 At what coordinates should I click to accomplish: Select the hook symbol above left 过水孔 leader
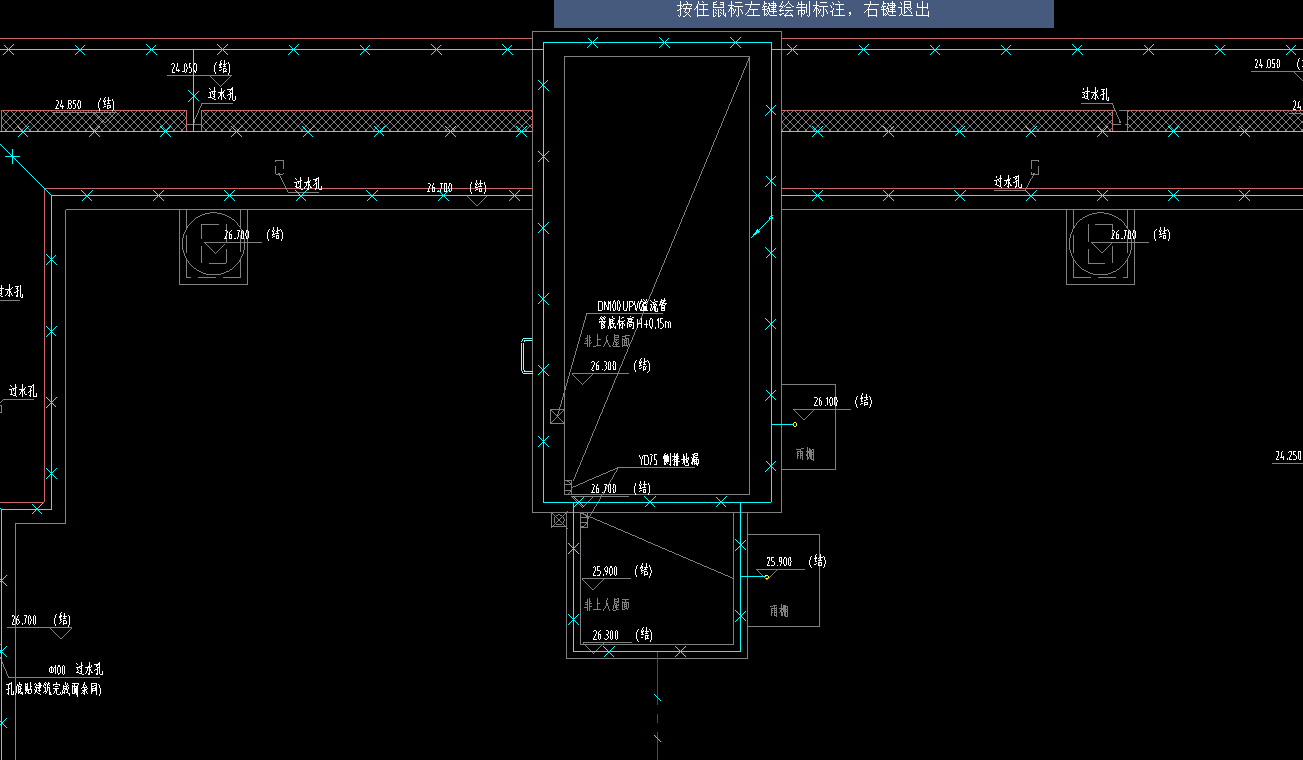pyautogui.click(x=280, y=168)
